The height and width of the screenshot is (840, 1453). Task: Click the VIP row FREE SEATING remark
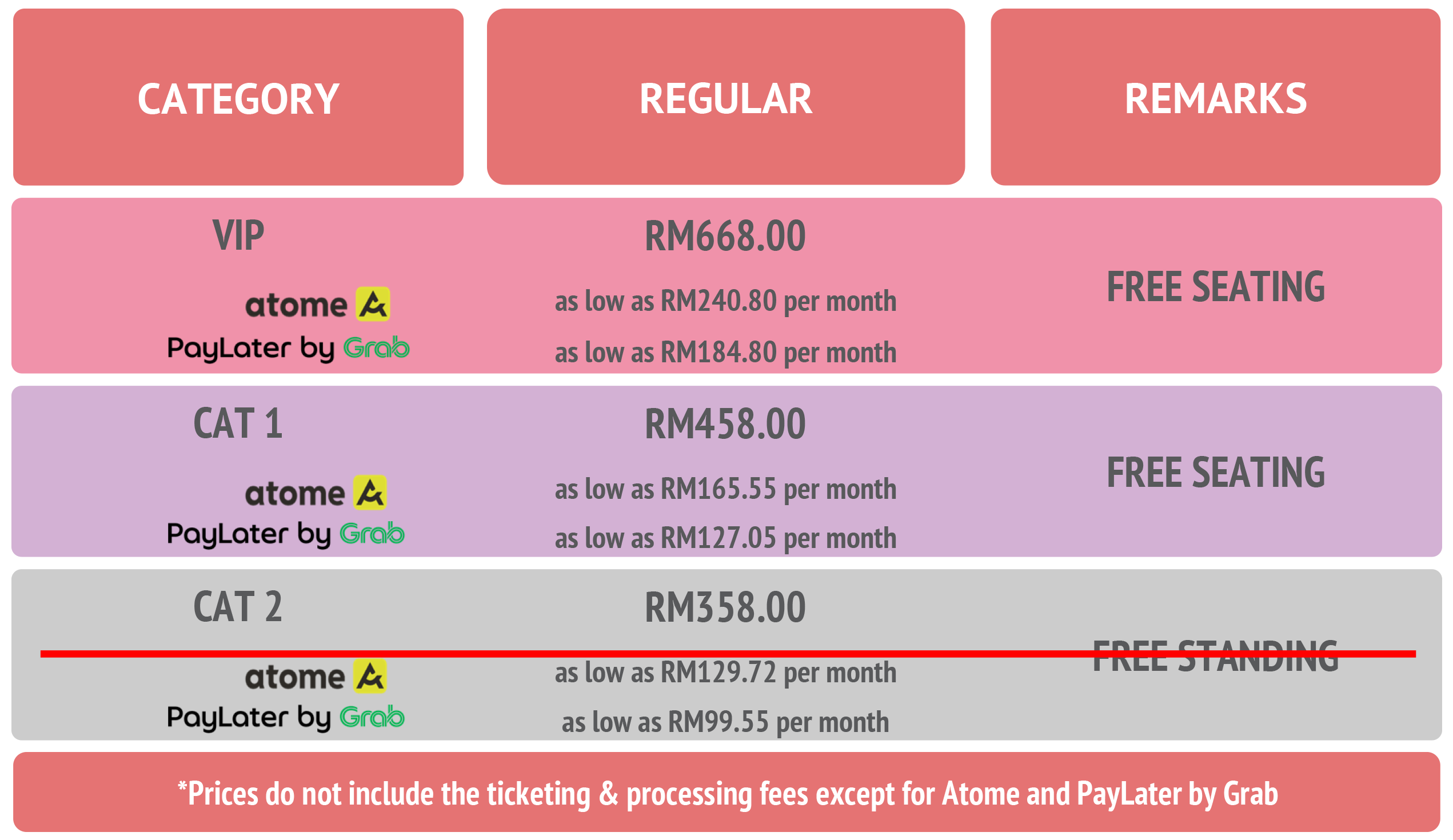click(1216, 286)
